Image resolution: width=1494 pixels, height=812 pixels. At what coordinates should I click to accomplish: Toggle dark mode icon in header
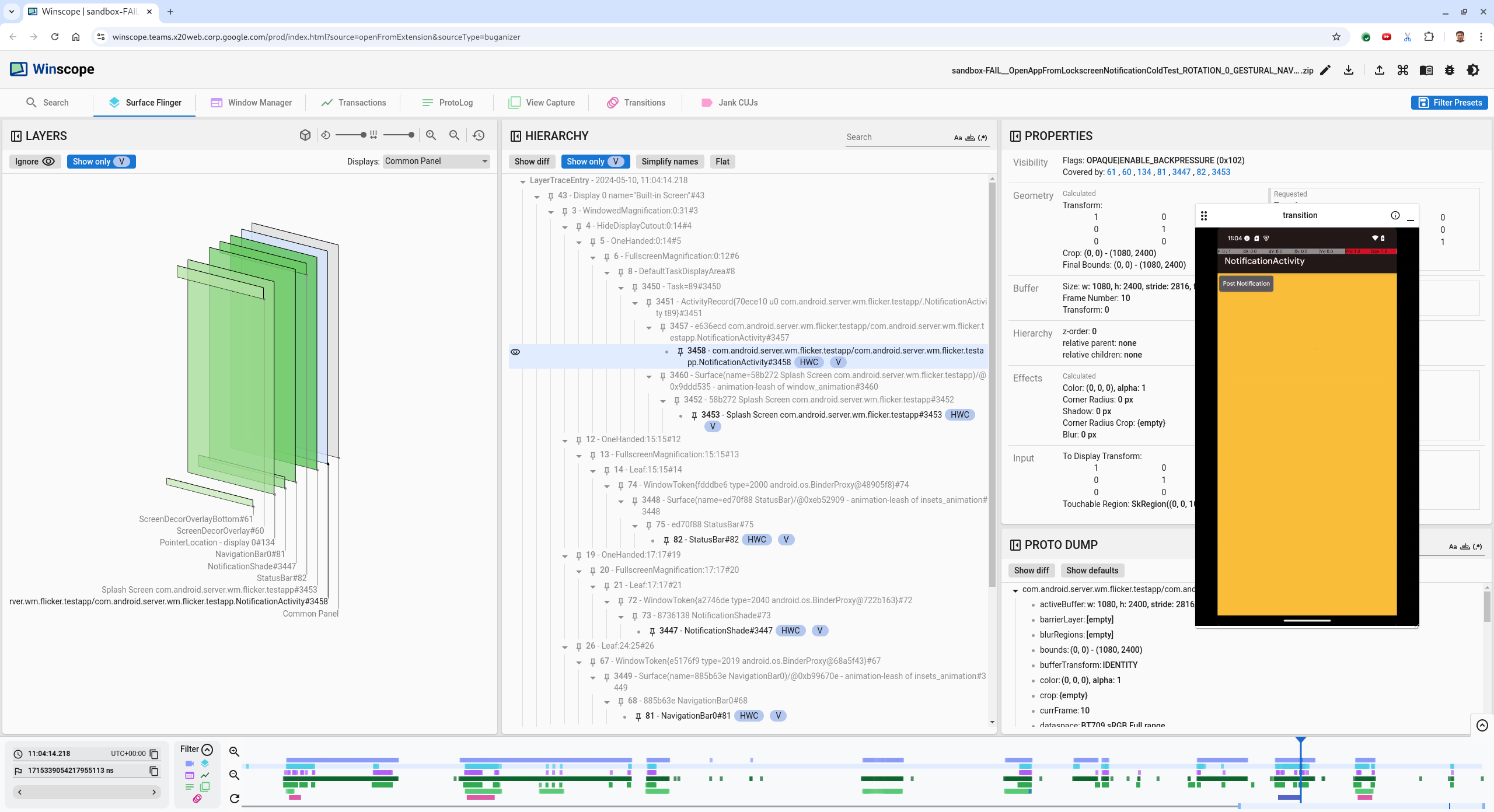pyautogui.click(x=1473, y=70)
